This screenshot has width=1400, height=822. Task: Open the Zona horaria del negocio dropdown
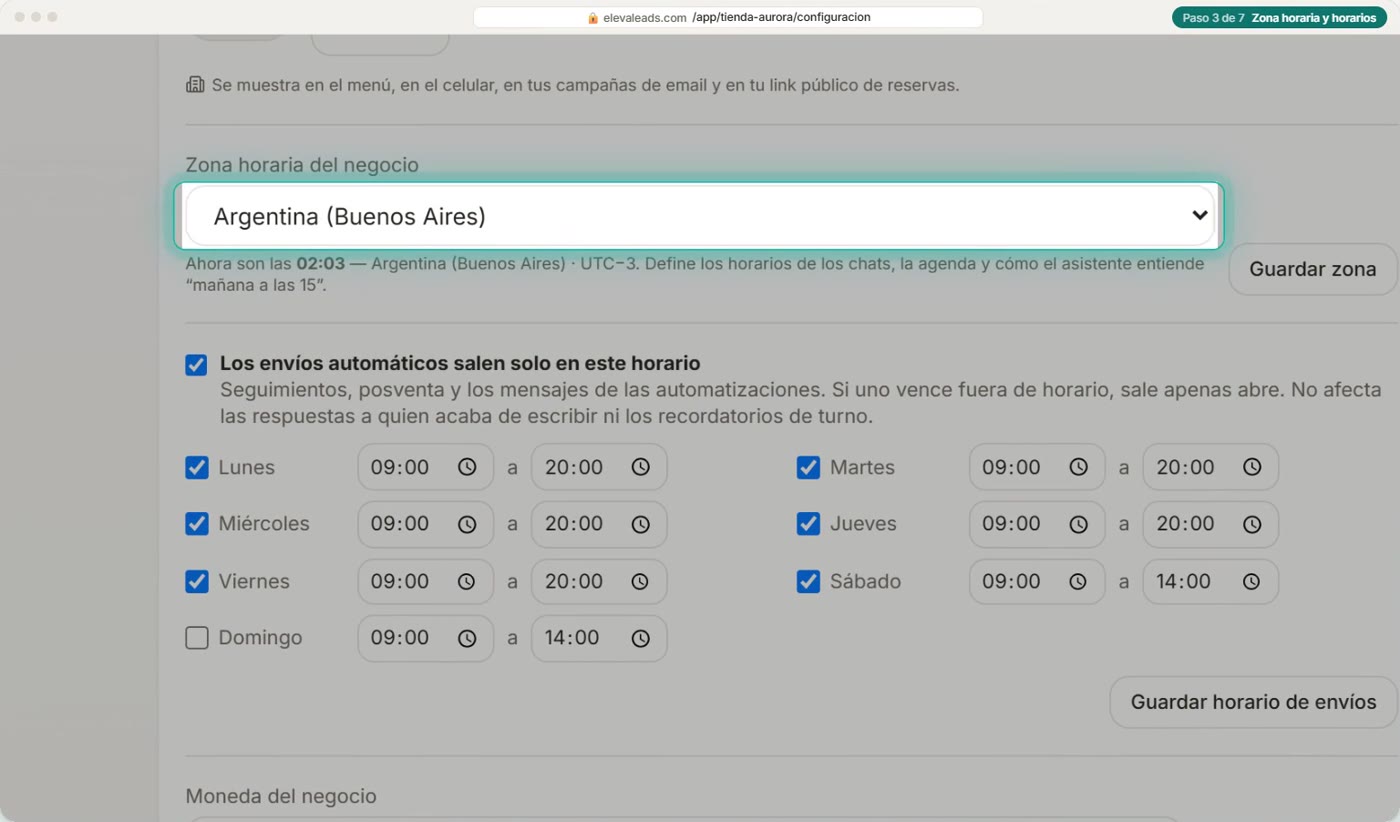coord(699,216)
